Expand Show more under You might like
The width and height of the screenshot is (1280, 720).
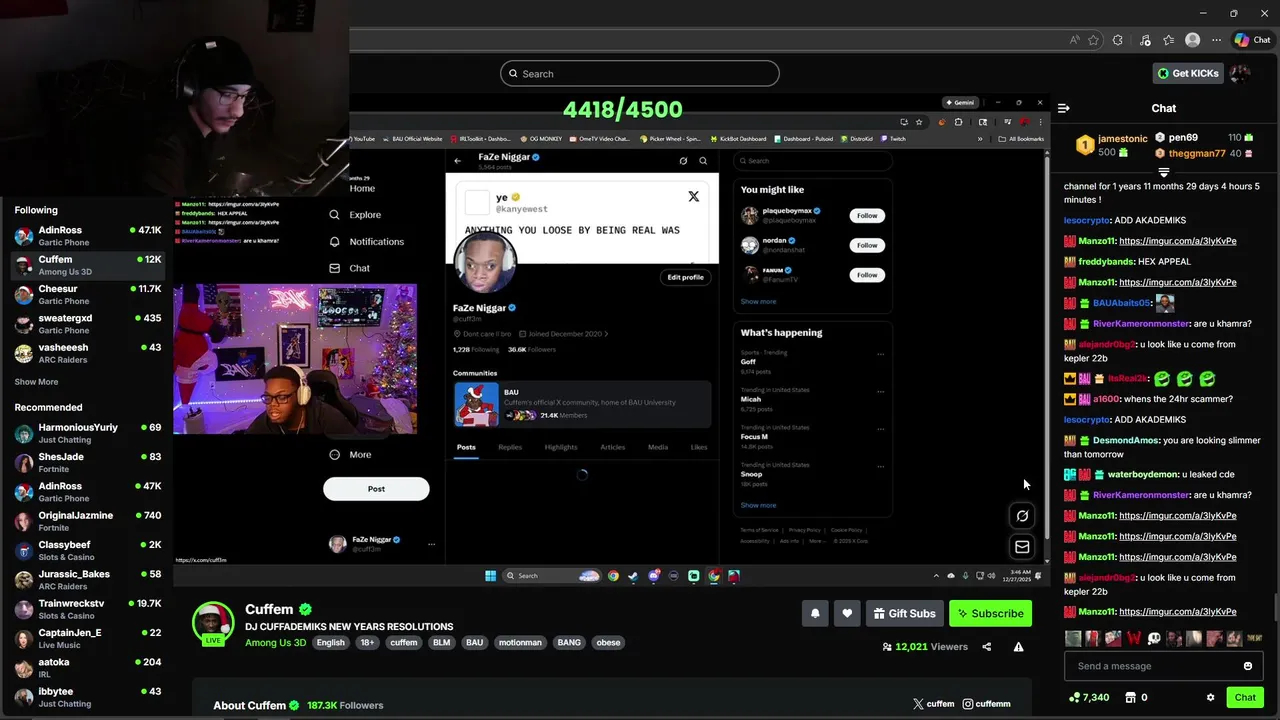click(758, 301)
